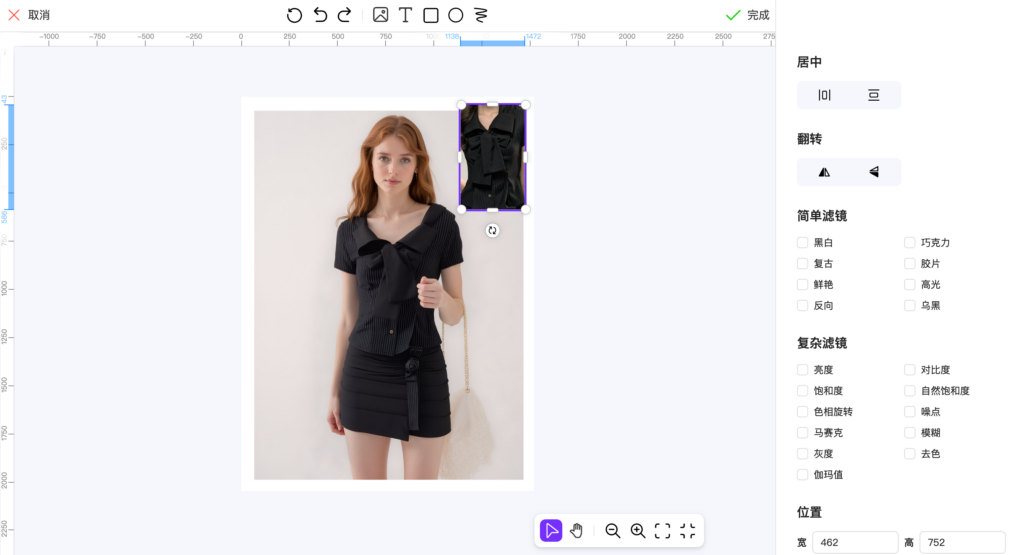Click the 高 height input field

coord(962,543)
